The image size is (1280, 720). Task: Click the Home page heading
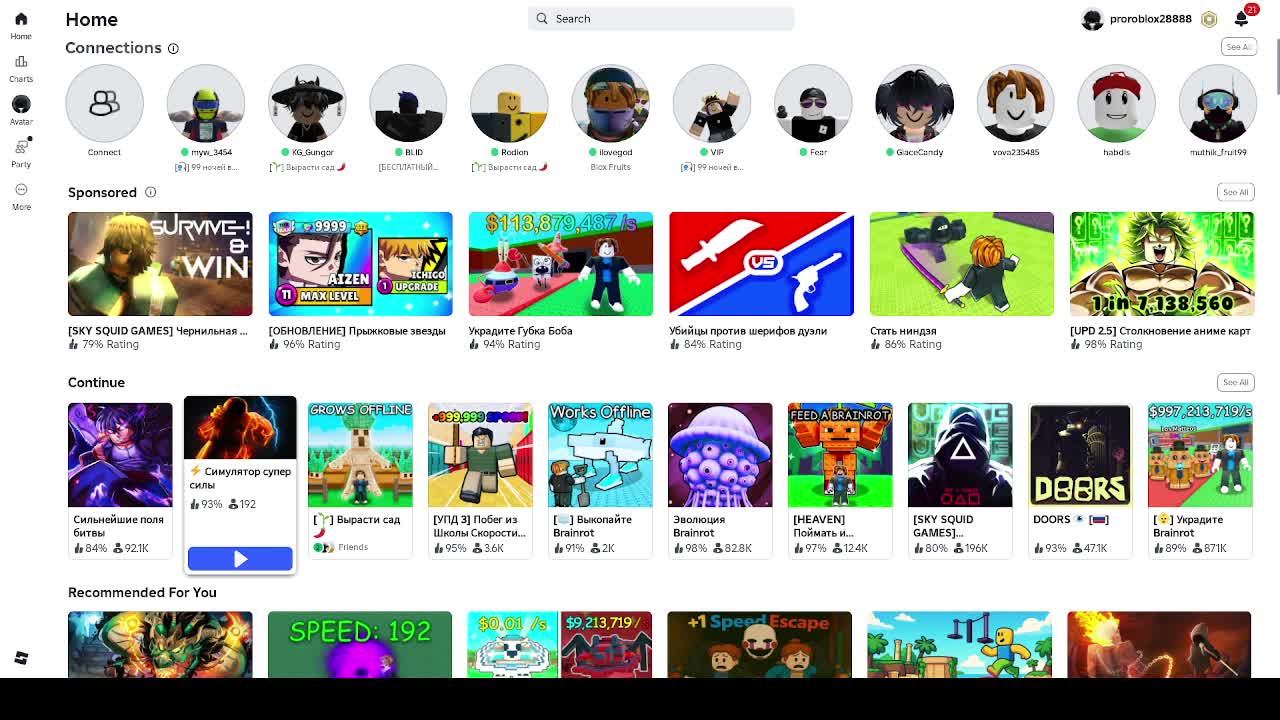pyautogui.click(x=91, y=19)
